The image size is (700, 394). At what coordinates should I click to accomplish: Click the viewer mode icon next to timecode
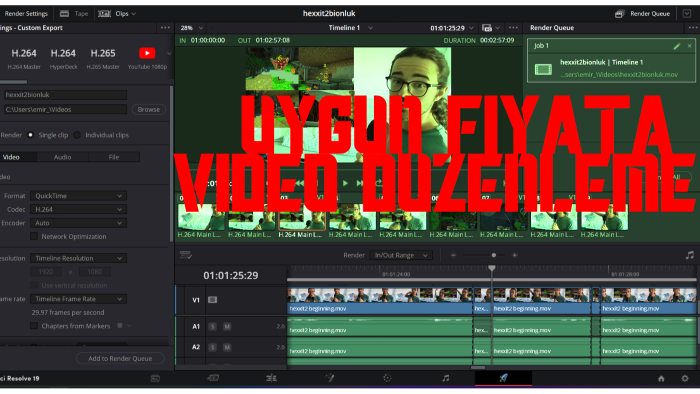(487, 28)
